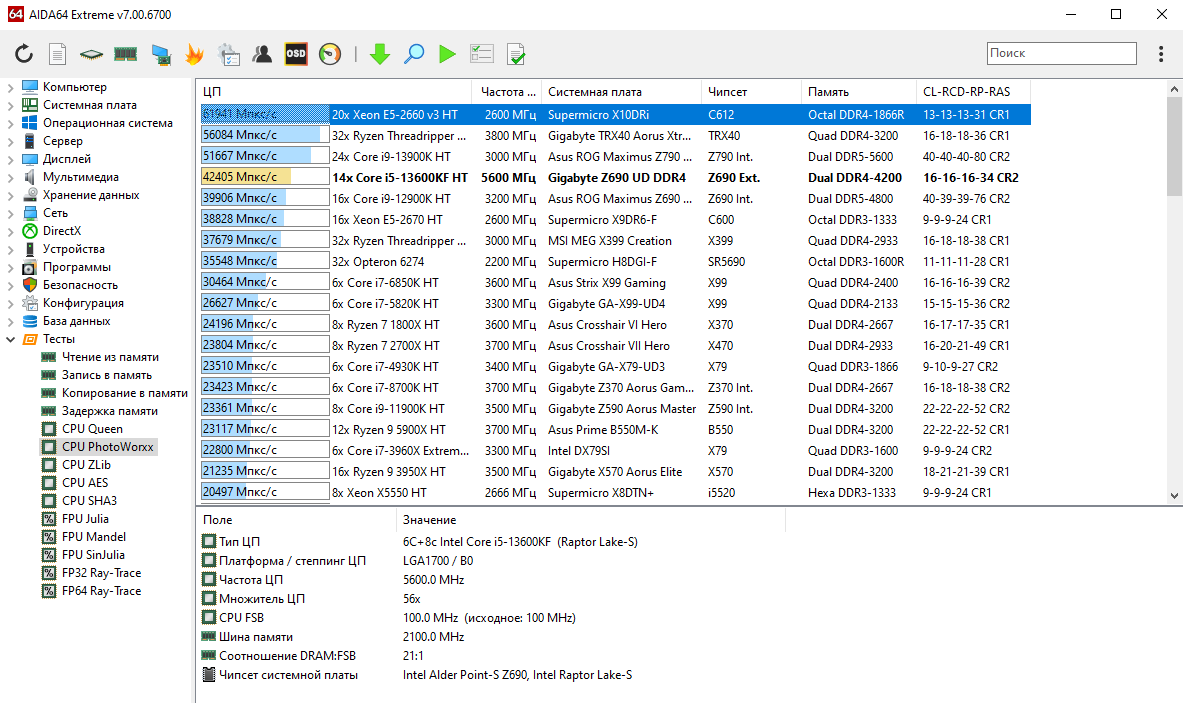
Task: Open the OSD panel icon
Action: (x=296, y=54)
